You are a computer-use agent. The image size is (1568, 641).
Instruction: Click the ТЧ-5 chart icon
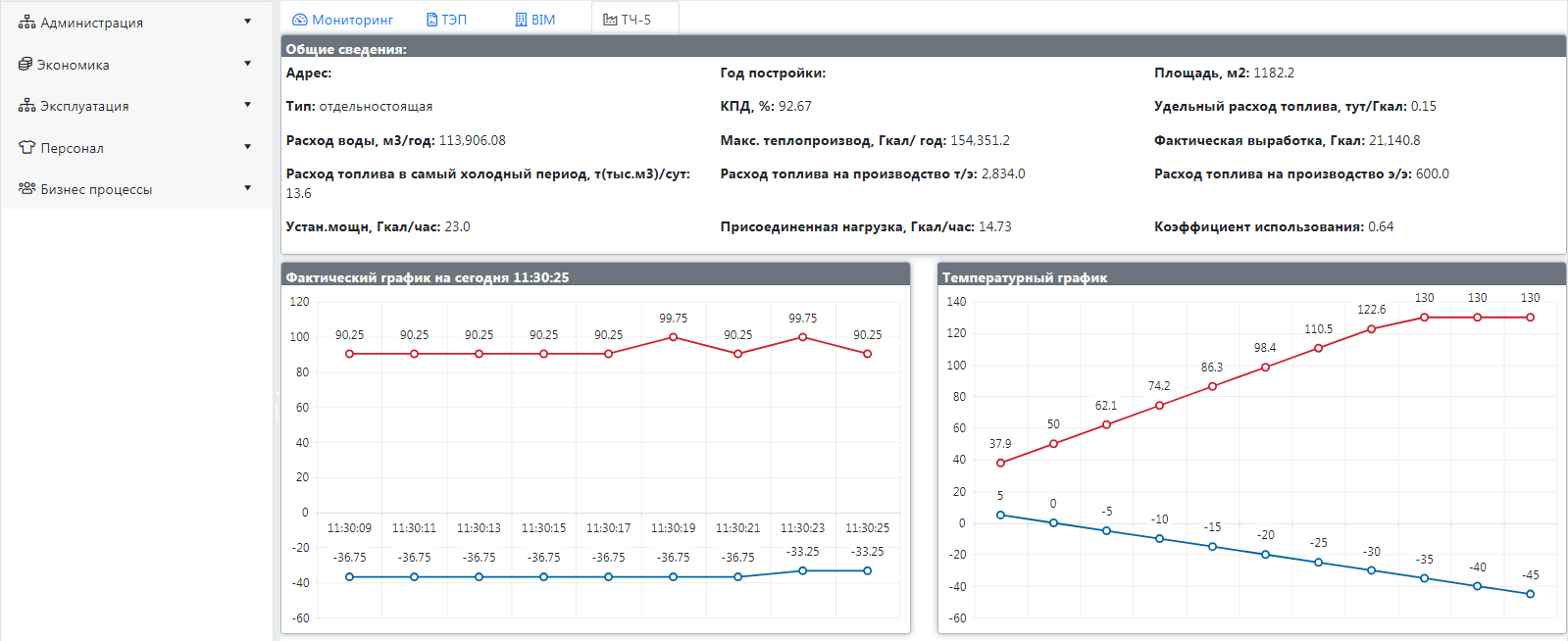610,20
